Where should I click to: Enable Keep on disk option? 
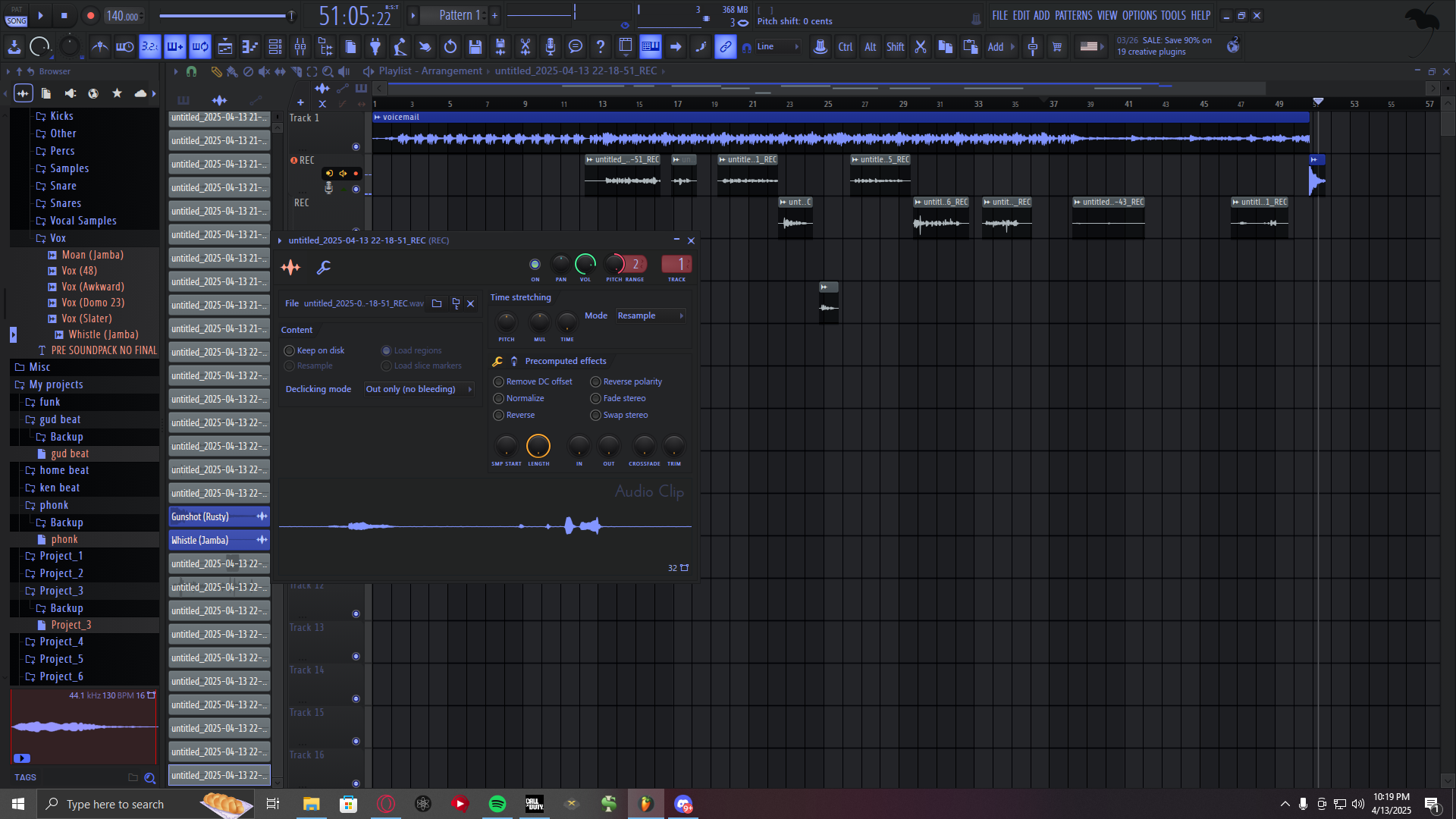click(x=290, y=350)
